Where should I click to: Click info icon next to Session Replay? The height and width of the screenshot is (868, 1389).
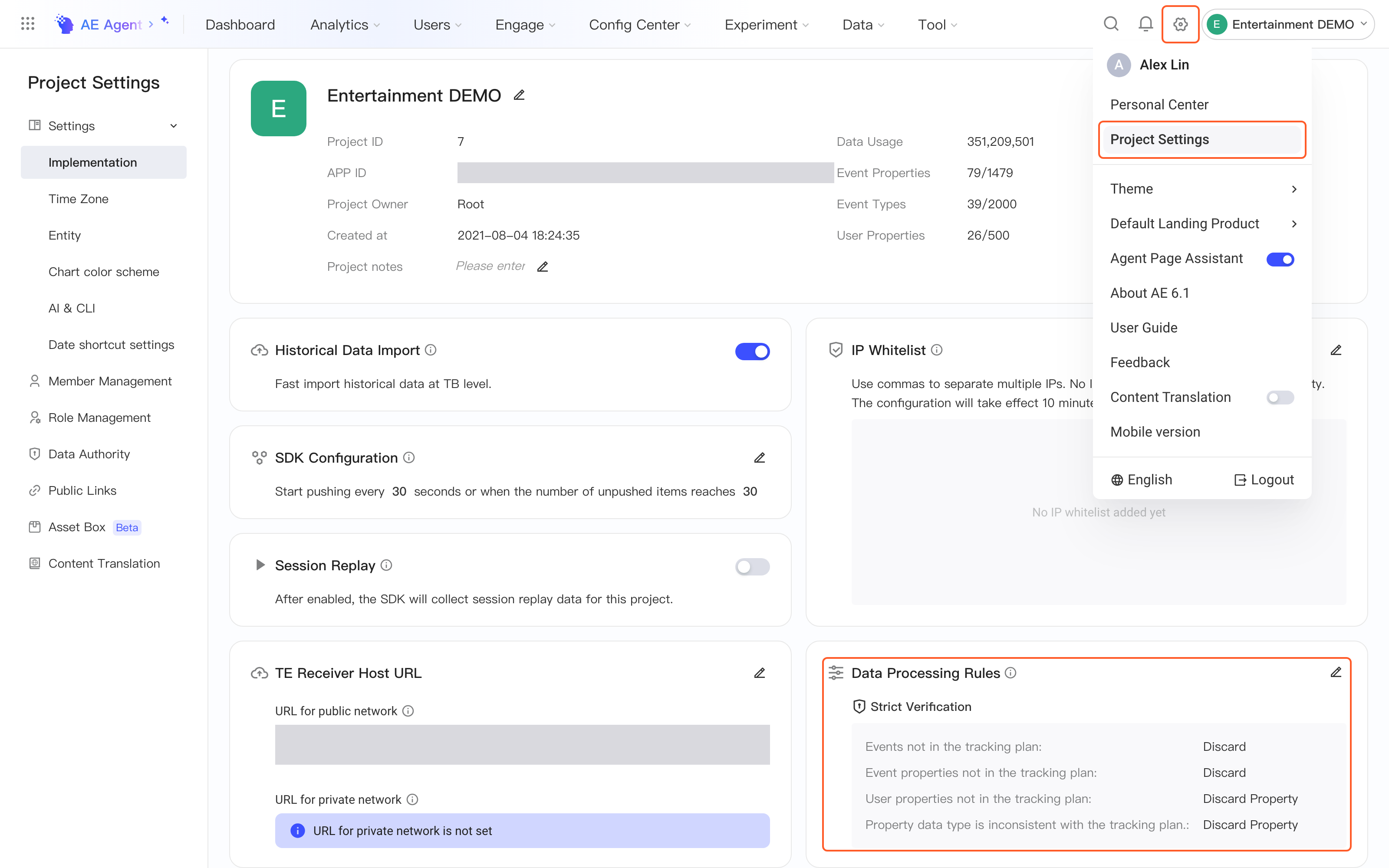click(x=386, y=566)
